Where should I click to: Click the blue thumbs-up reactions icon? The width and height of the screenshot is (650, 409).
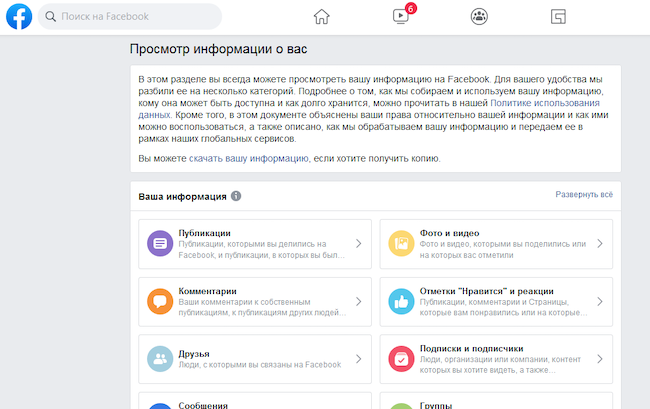[401, 301]
